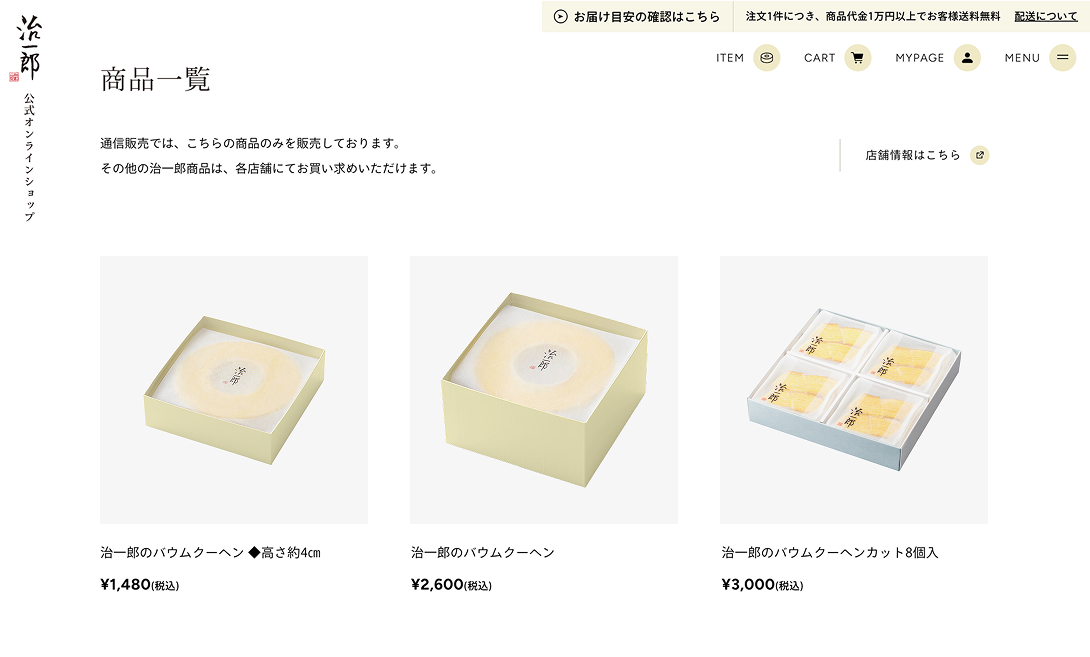Click the 公式オンラインショップ vertical text
The height and width of the screenshot is (657, 1090).
[x=29, y=157]
